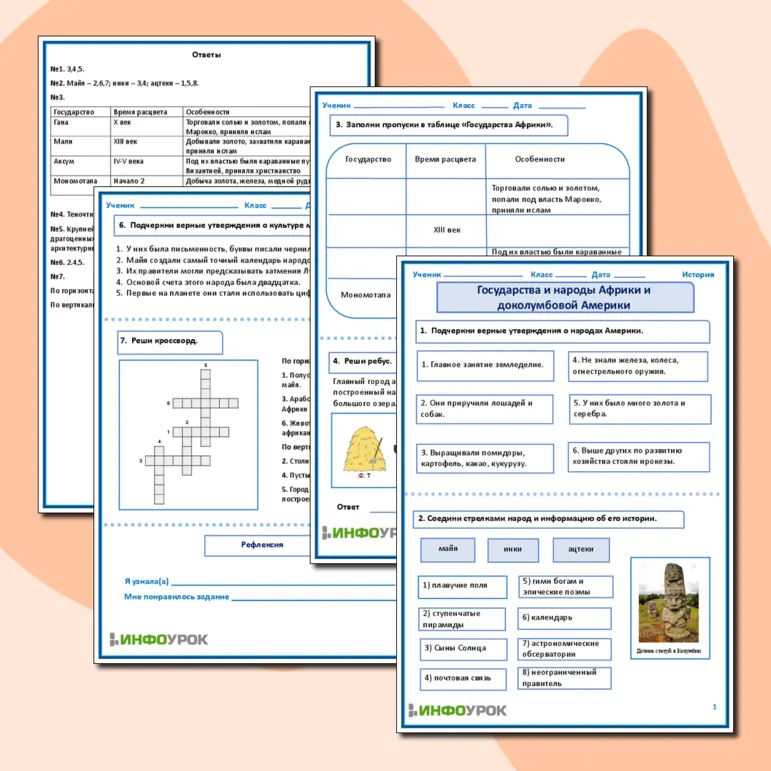The image size is (771, 771).
Task: Select item '5) гимн богам и эпические поэмы'
Action: click(x=565, y=587)
